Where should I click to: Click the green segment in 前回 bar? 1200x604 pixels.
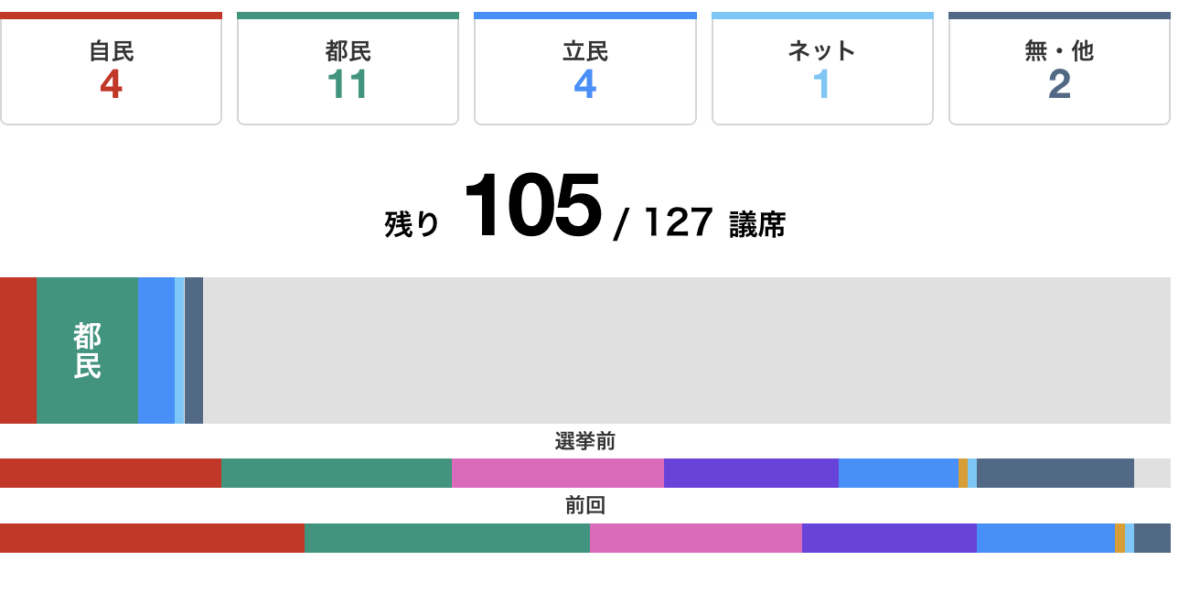click(x=447, y=538)
